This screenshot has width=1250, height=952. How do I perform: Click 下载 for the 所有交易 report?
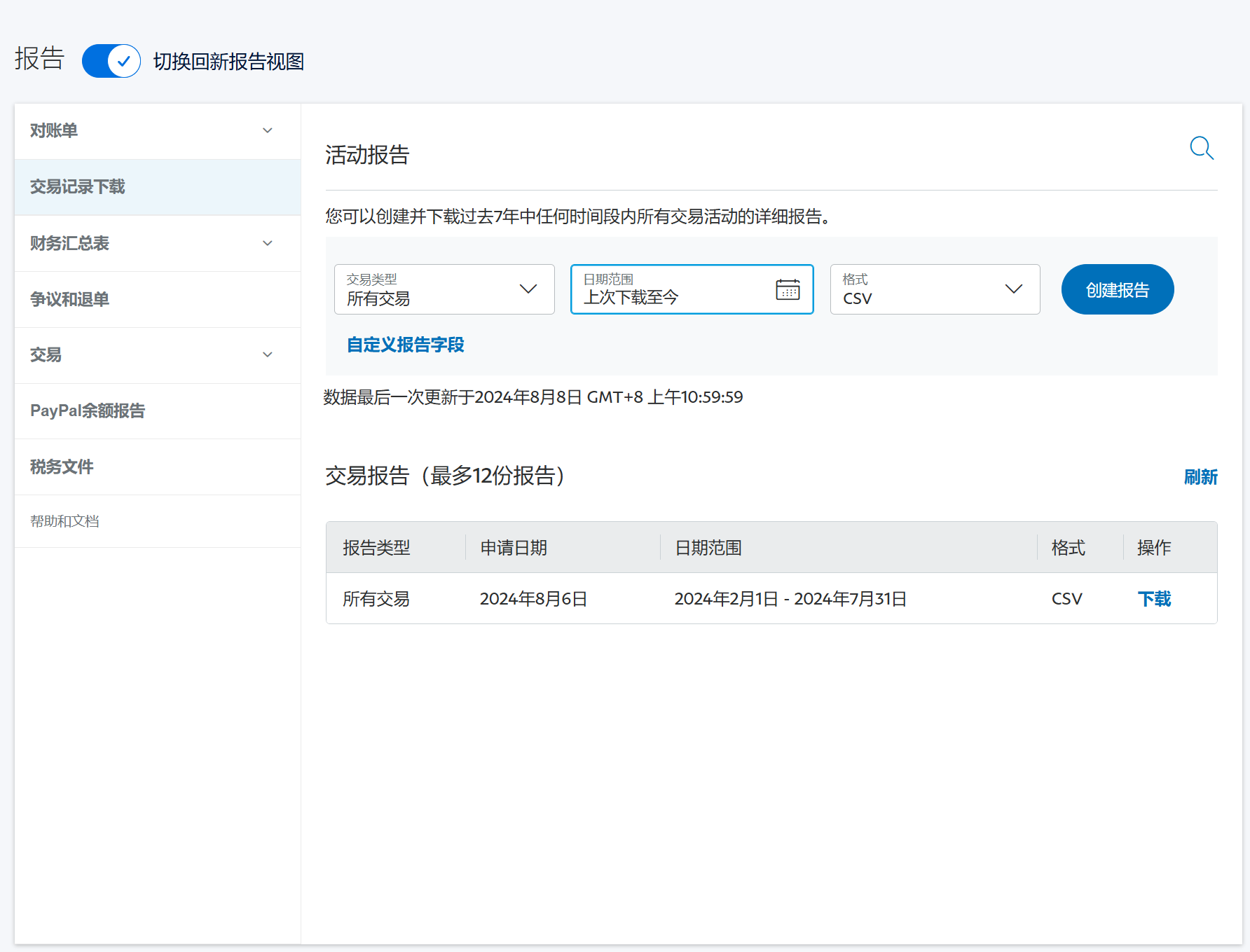(x=1154, y=599)
